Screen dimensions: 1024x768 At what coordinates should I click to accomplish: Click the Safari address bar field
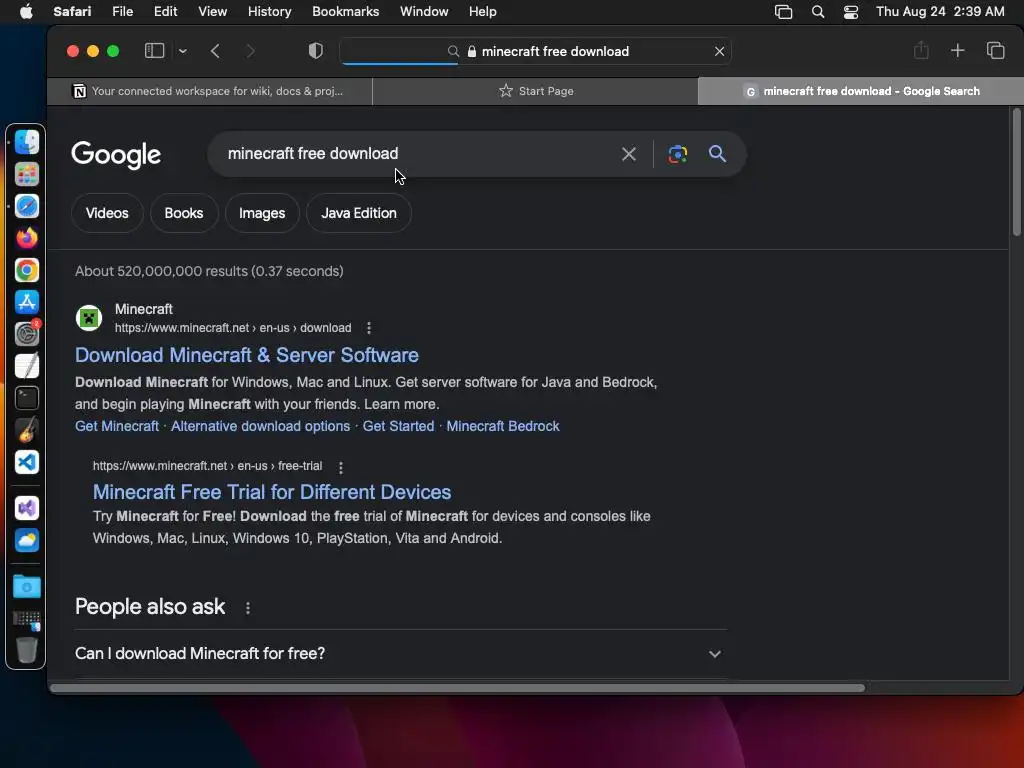coord(536,51)
